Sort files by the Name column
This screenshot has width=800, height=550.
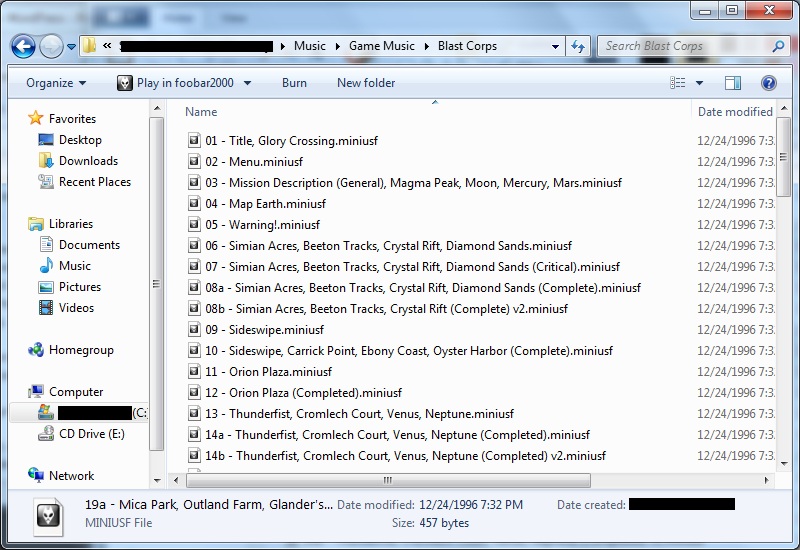point(201,112)
